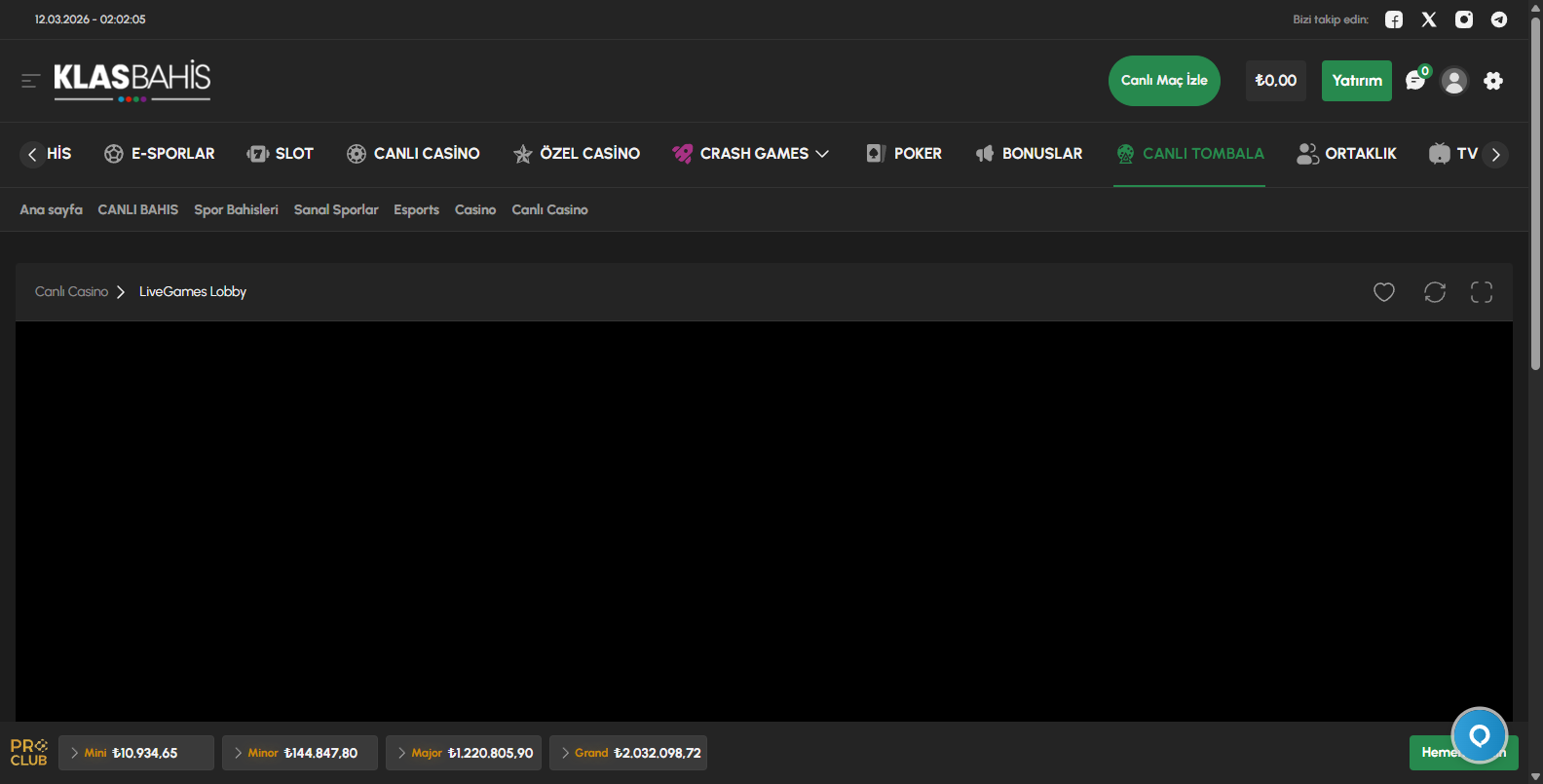Open Spor Bahisleri link

[236, 209]
